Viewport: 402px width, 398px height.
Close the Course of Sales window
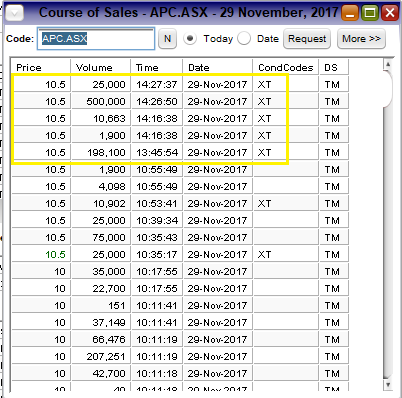390,13
